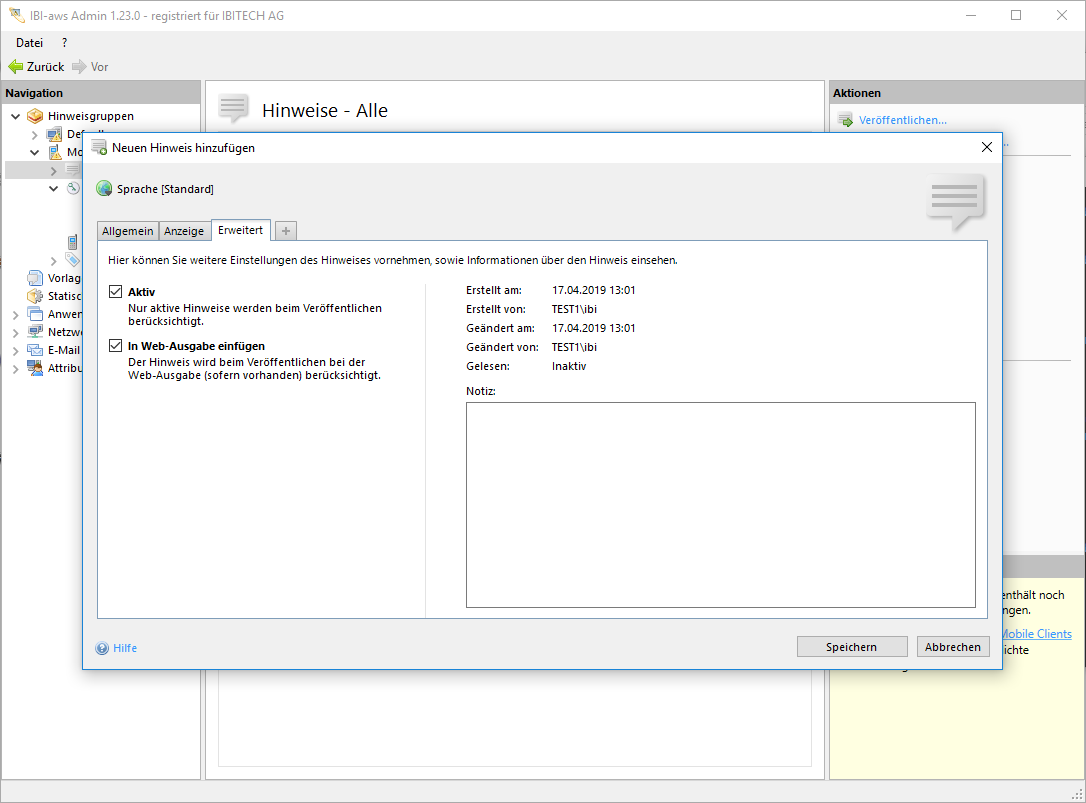Image resolution: width=1086 pixels, height=803 pixels.
Task: Click the Hinweisgruppen box icon in the tree
Action: point(36,116)
